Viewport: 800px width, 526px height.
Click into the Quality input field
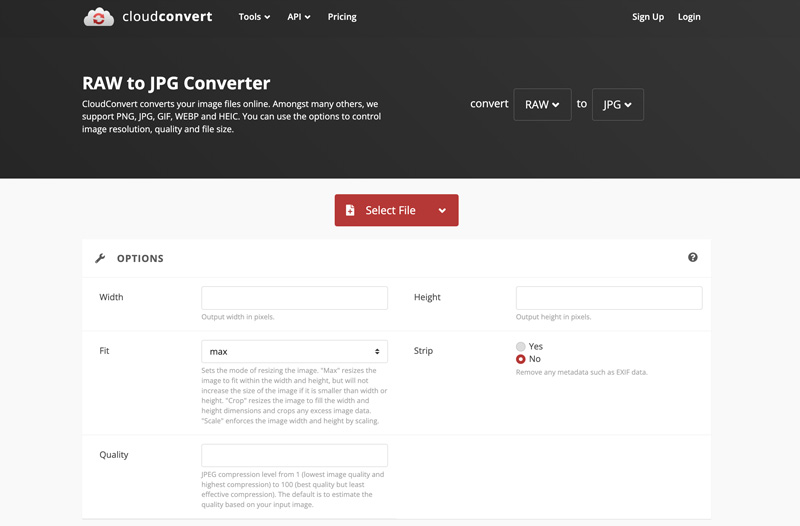294,455
